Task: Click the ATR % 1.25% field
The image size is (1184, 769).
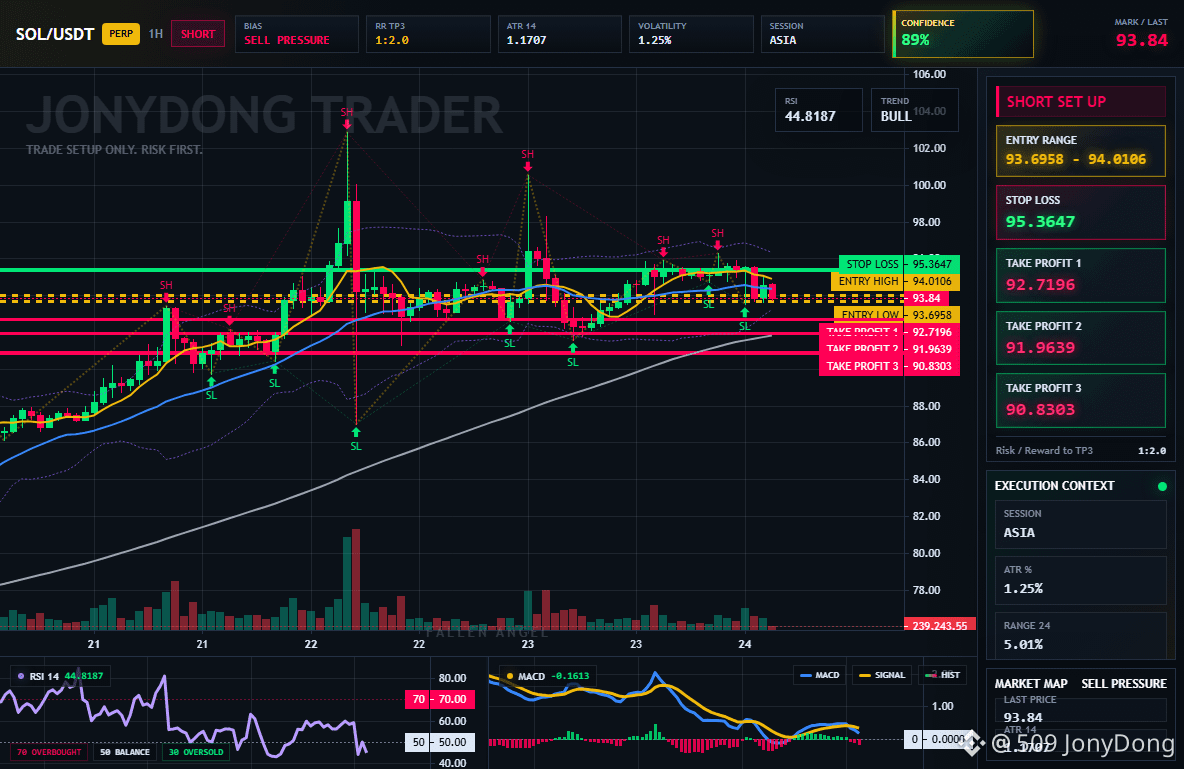Action: tap(1081, 580)
